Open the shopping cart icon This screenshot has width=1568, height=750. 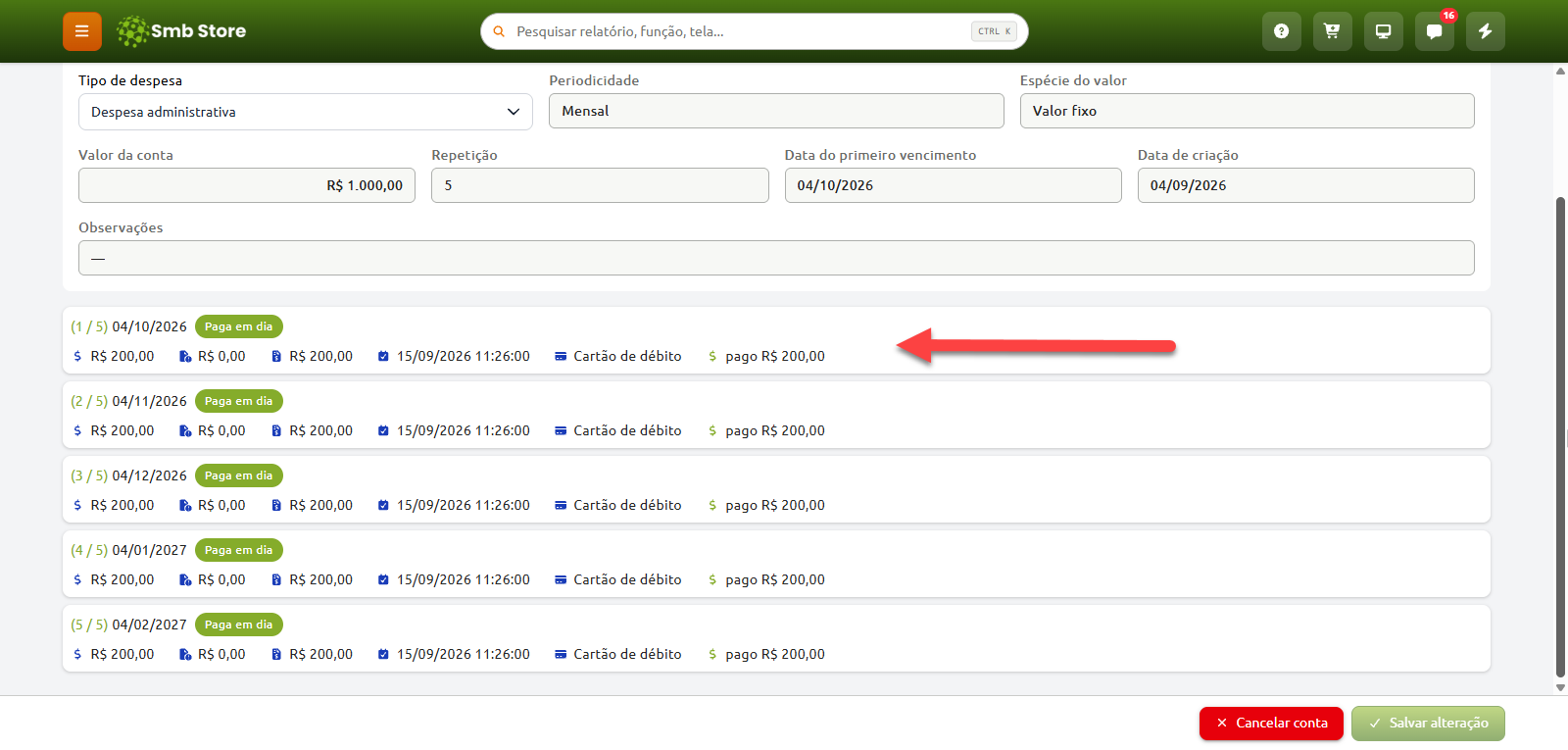(x=1332, y=31)
